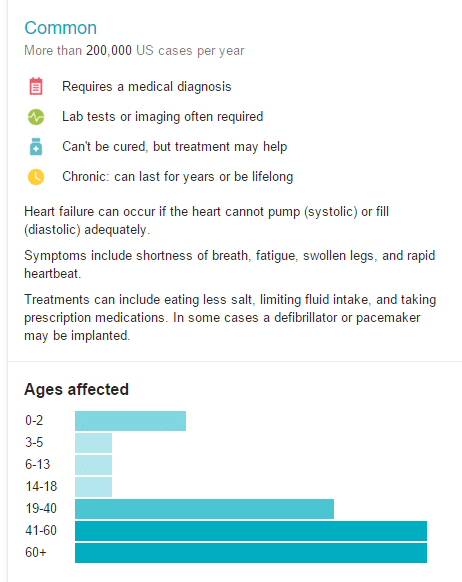Click the 0-2 age group bar
The image size is (462, 582).
(130, 421)
